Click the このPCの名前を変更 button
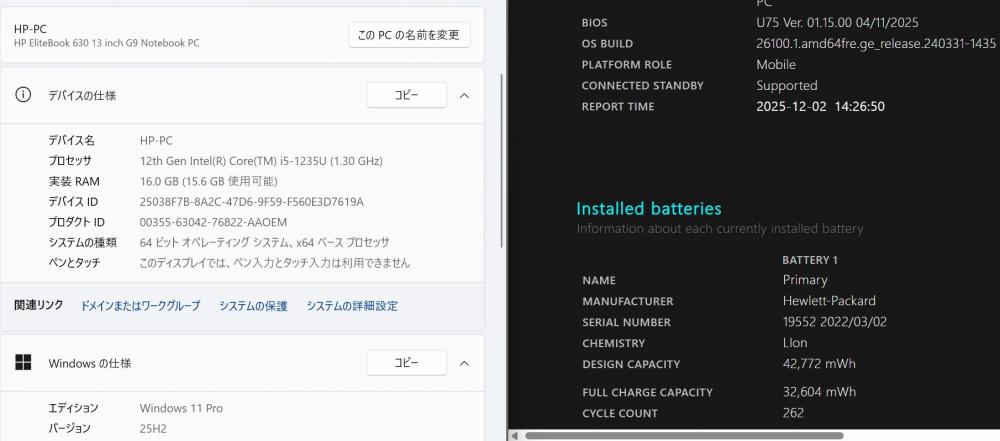Screen dimensions: 1000x441 coord(409,35)
